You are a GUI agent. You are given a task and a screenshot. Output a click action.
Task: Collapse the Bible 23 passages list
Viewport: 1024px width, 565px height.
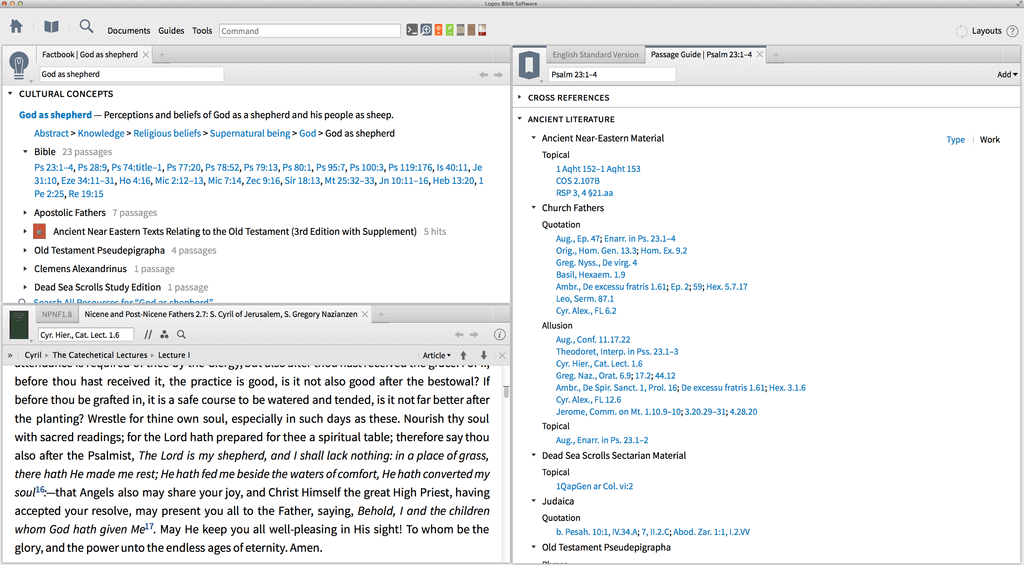point(25,152)
